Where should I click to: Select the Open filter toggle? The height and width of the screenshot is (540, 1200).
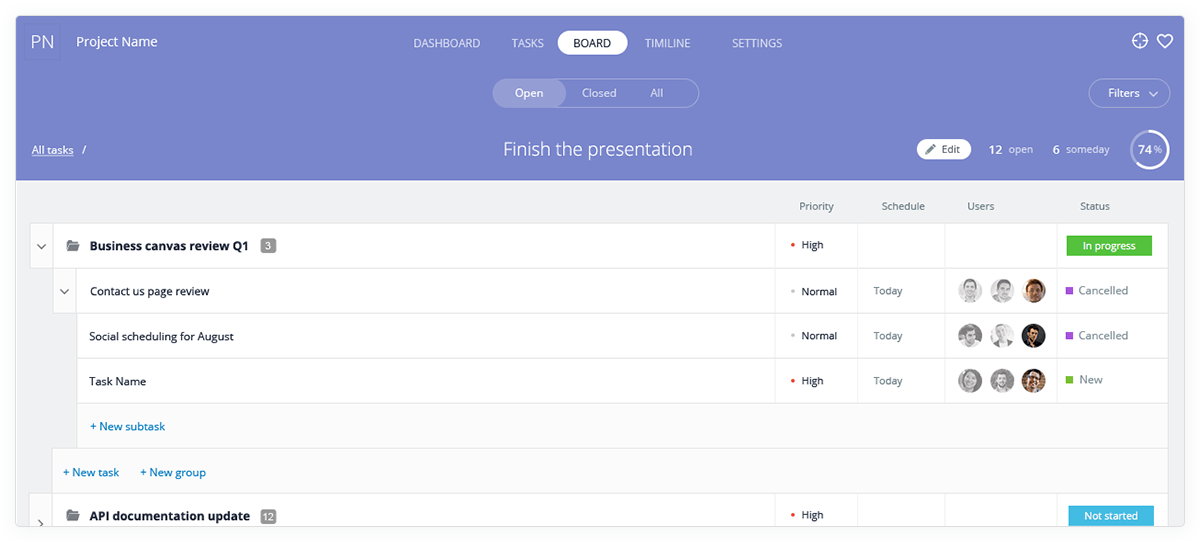tap(529, 93)
